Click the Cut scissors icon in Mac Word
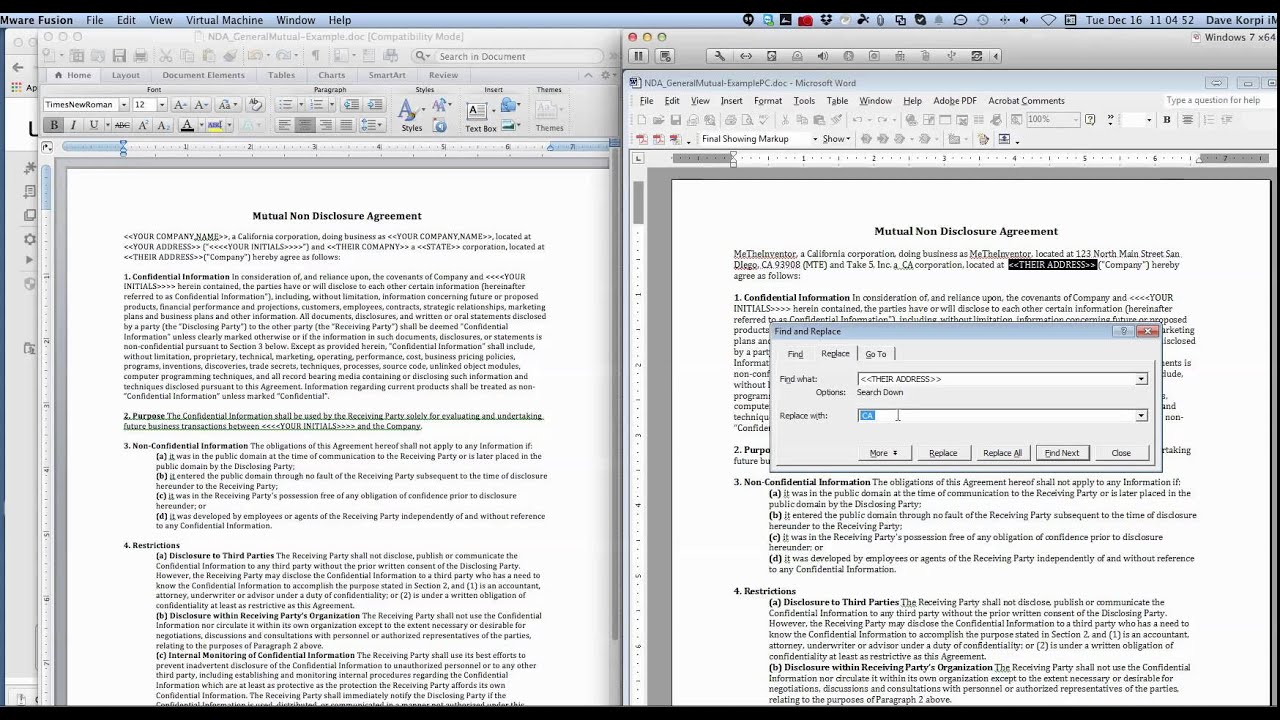This screenshot has height=720, width=1280. coord(167,56)
